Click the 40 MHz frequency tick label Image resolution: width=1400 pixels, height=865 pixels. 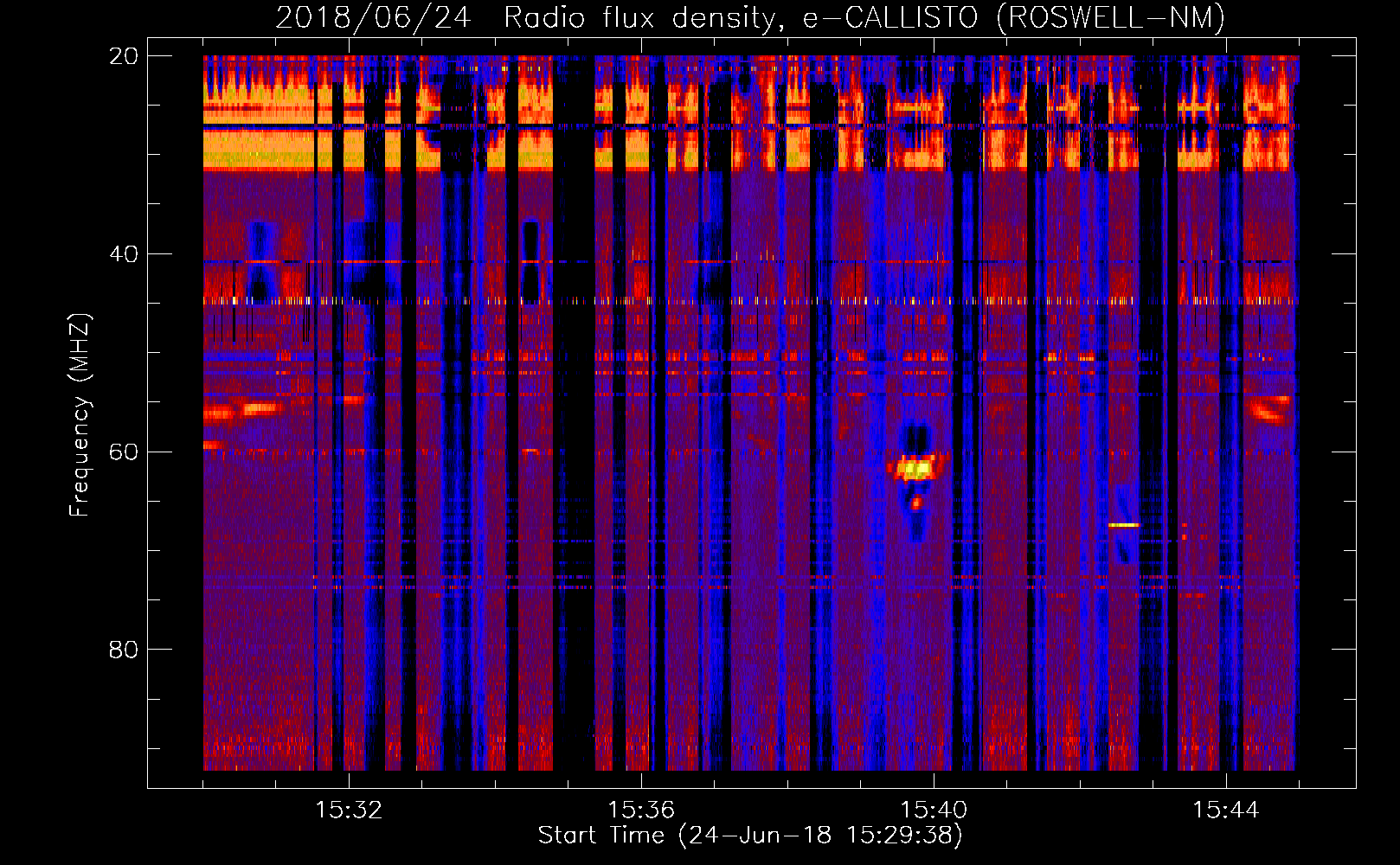(x=123, y=254)
